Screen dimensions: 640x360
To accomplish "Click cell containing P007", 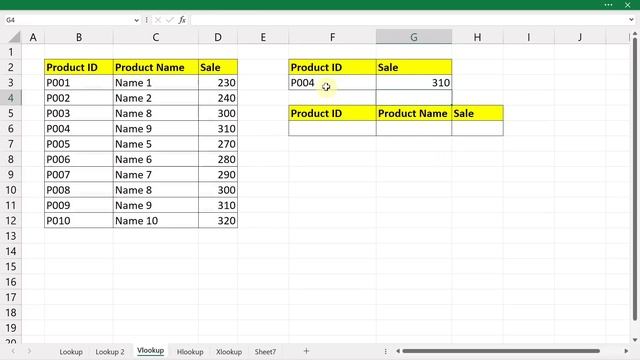I will [79, 175].
